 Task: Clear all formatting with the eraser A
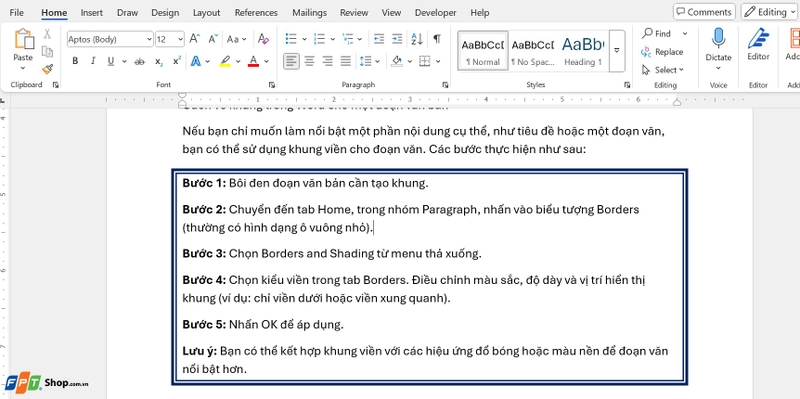pos(263,39)
